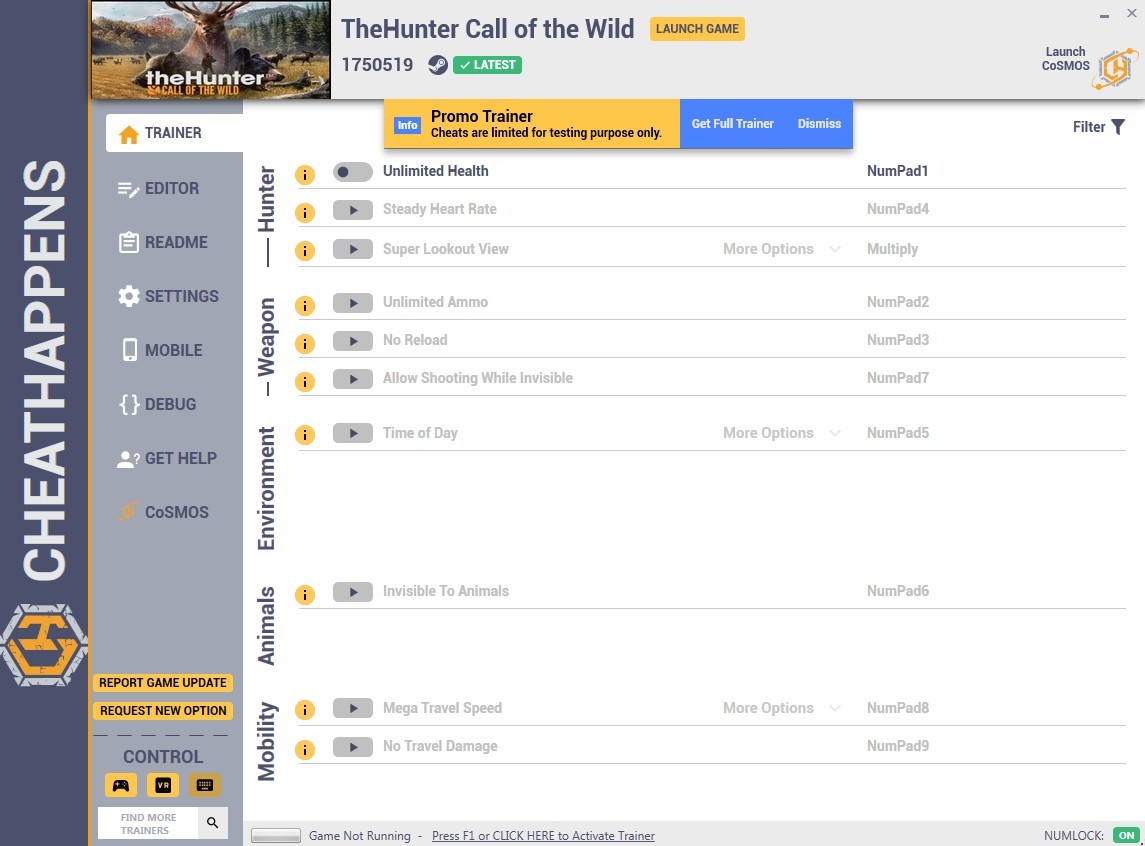The image size is (1145, 846).
Task: Activate the Unlimited Ammo play toggle
Action: click(353, 303)
